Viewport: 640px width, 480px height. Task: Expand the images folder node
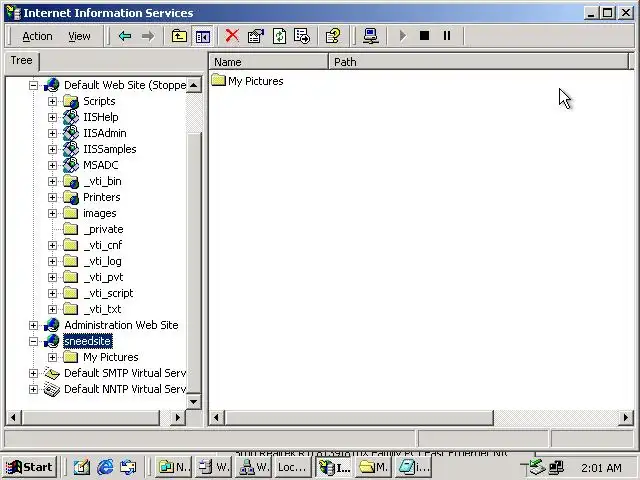tap(52, 213)
